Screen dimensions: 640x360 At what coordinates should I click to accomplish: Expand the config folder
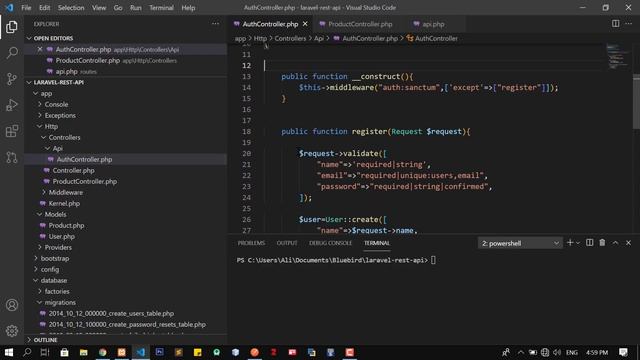(x=50, y=269)
